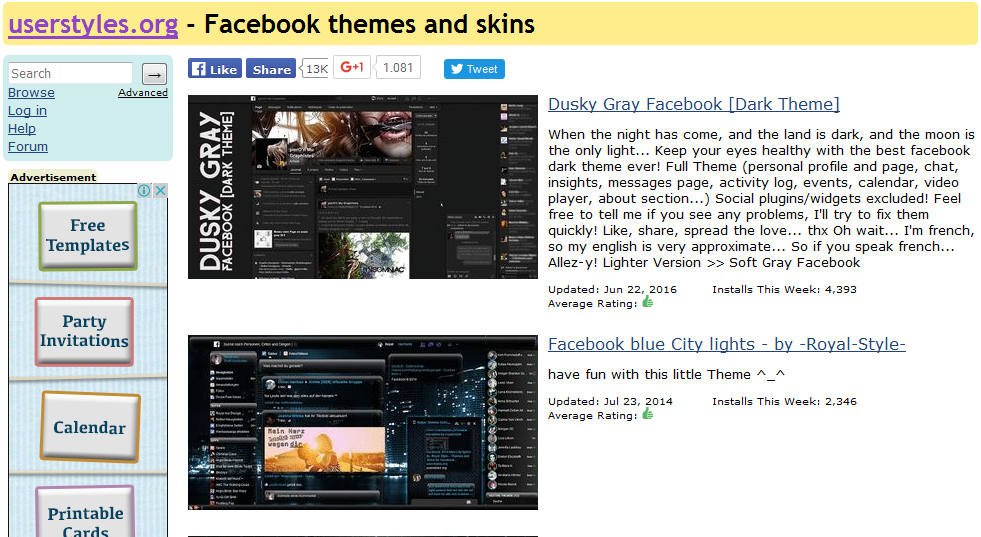
Task: Click into the Search text field
Action: [71, 73]
